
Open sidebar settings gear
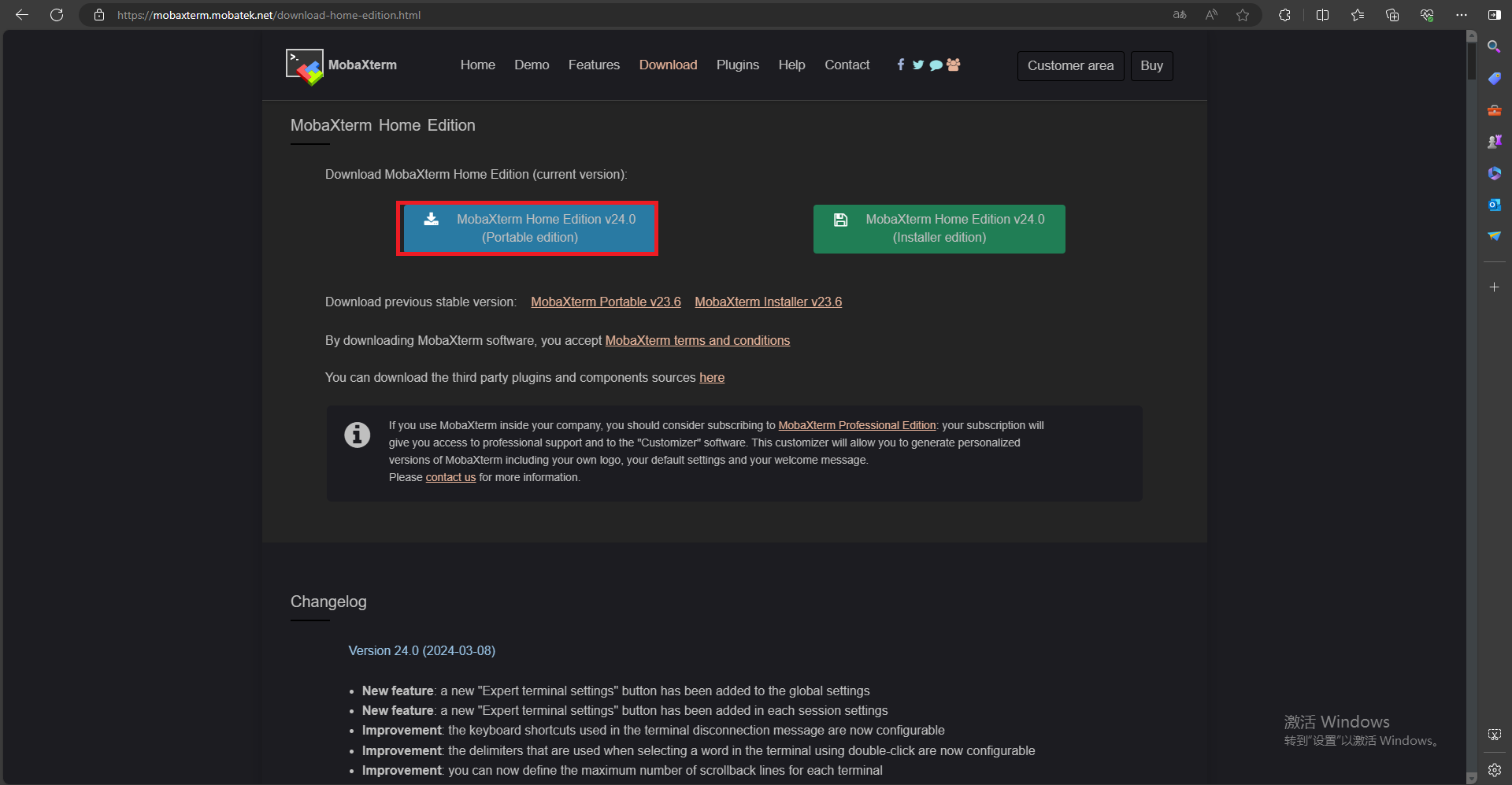pyautogui.click(x=1494, y=770)
